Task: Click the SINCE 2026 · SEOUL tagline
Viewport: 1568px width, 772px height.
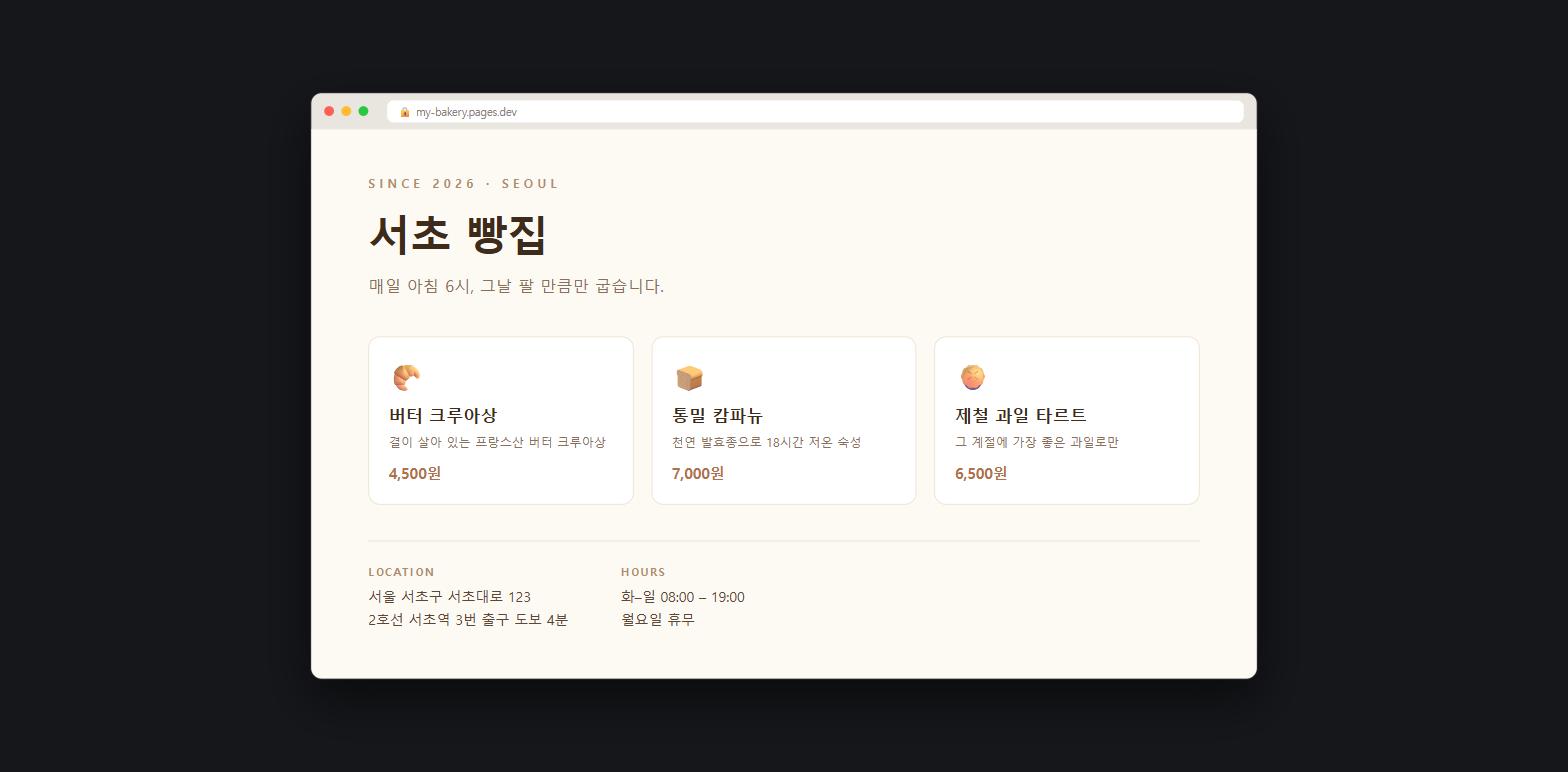Action: click(464, 184)
